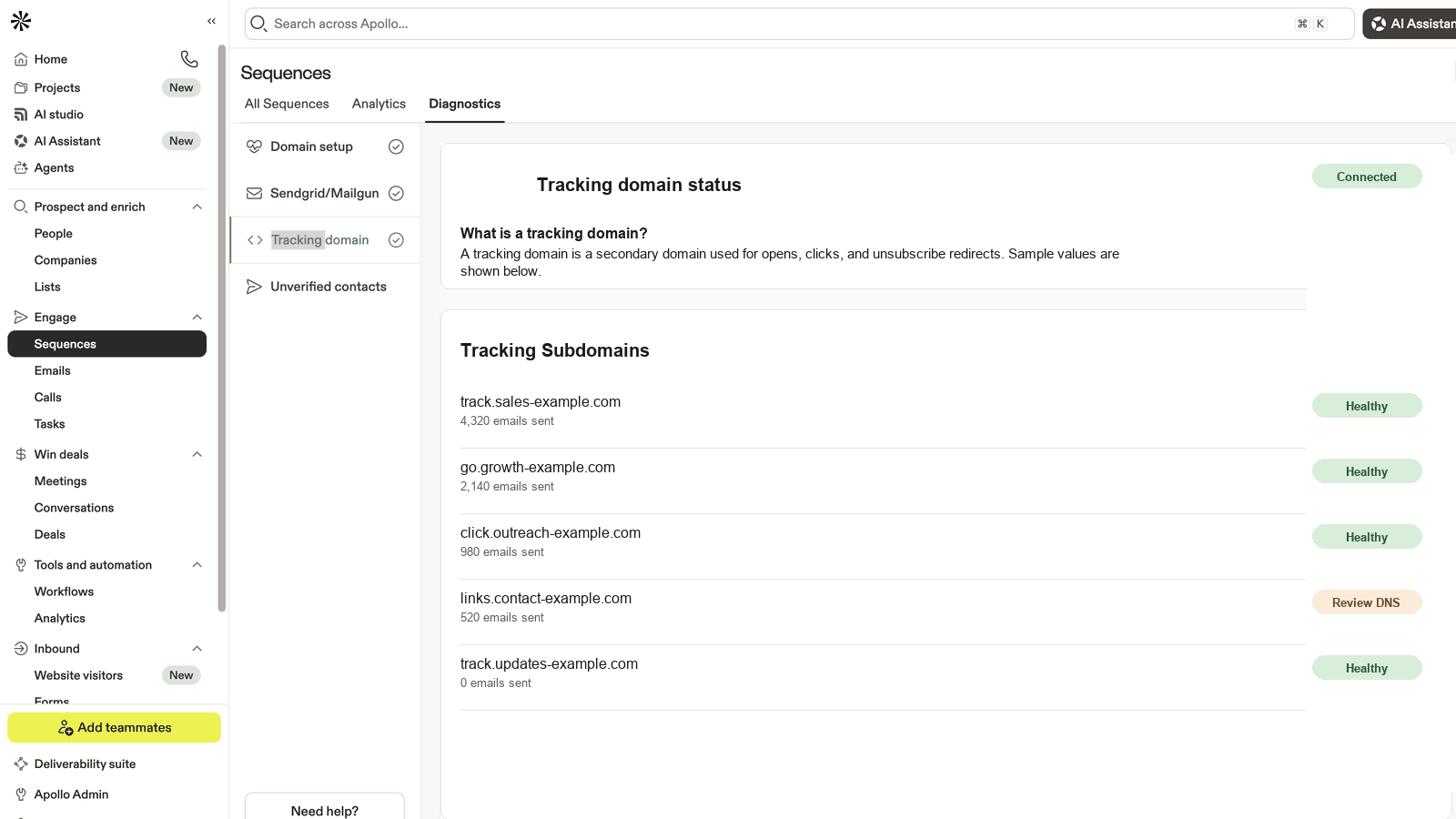Click Review DNS for links.contact-example.com
1456x819 pixels.
pos(1366,602)
